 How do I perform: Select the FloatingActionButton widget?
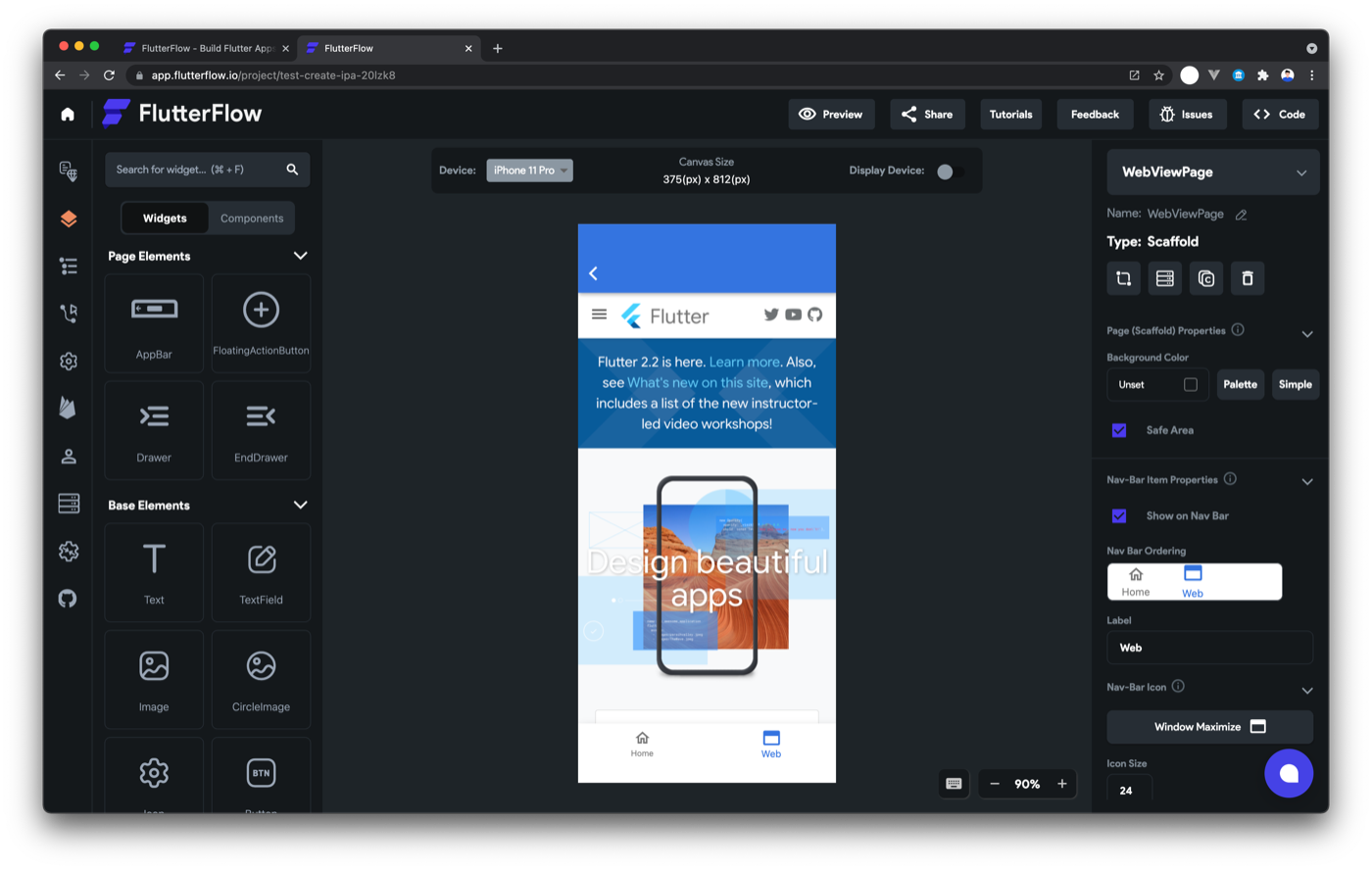coord(261,323)
